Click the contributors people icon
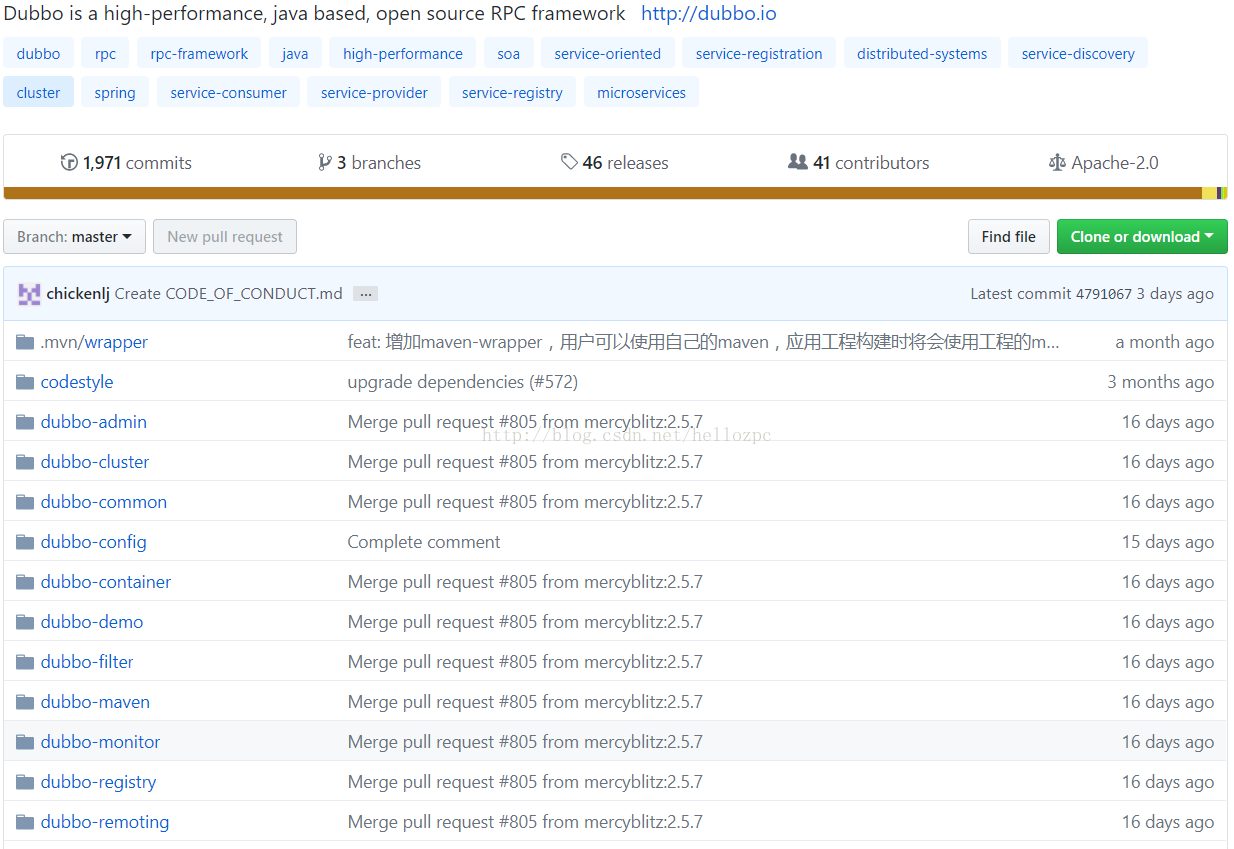The width and height of the screenshot is (1234, 849). pyautogui.click(x=798, y=161)
